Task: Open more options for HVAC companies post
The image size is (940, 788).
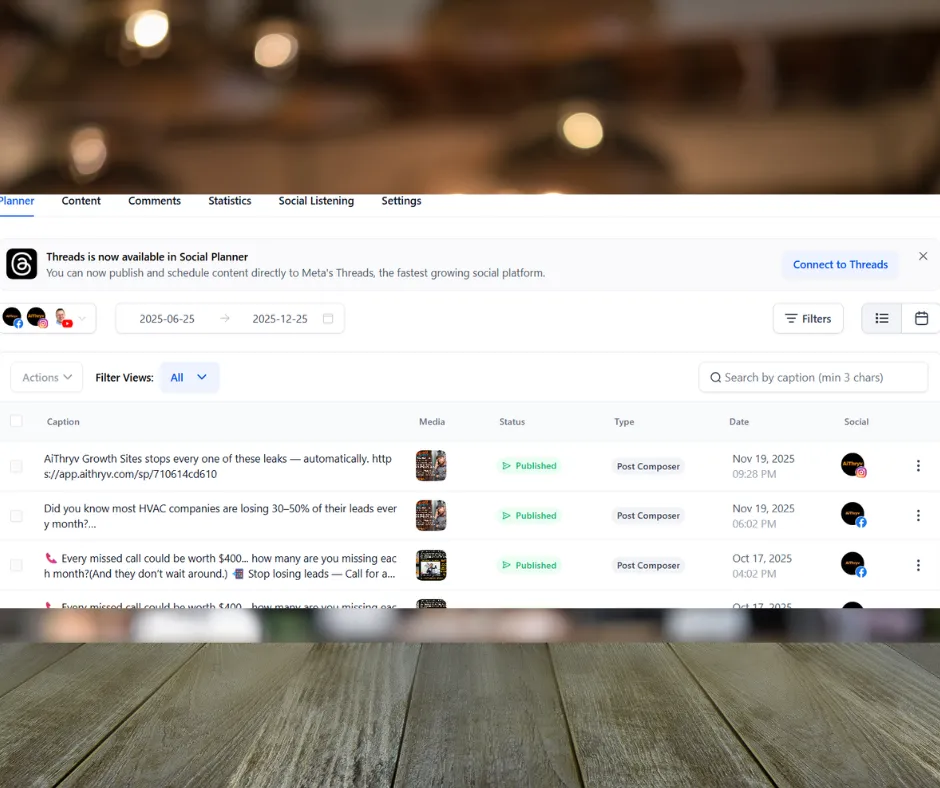Action: pos(918,515)
